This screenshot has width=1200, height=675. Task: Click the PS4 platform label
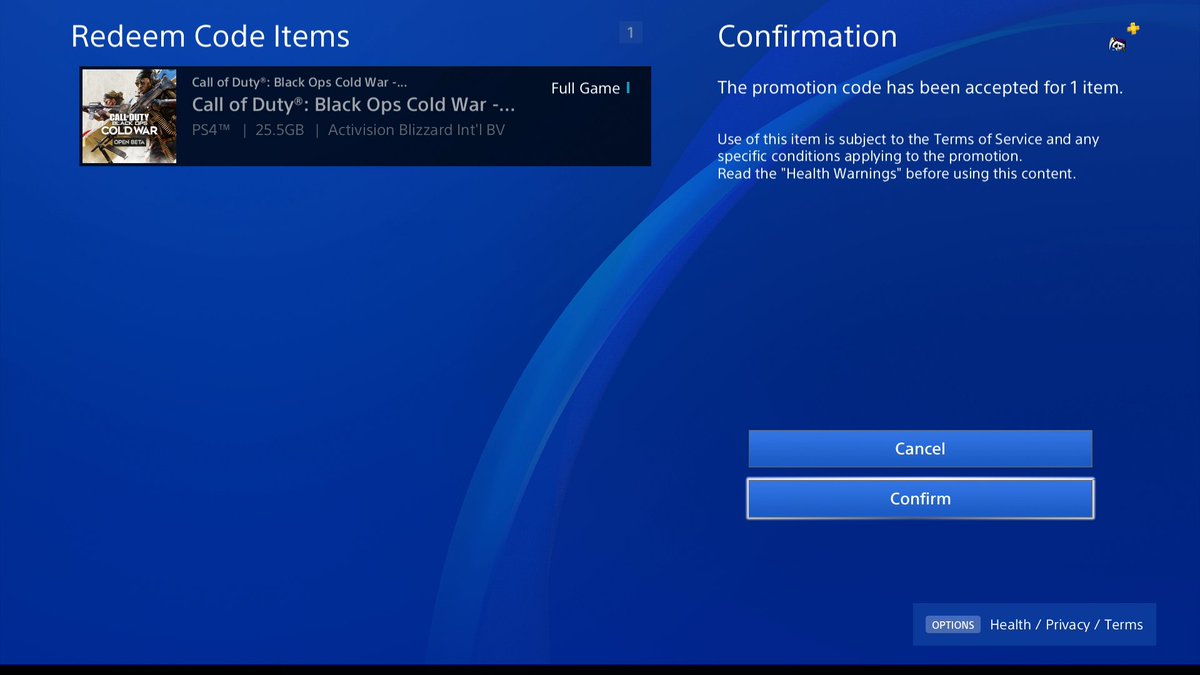(212, 130)
